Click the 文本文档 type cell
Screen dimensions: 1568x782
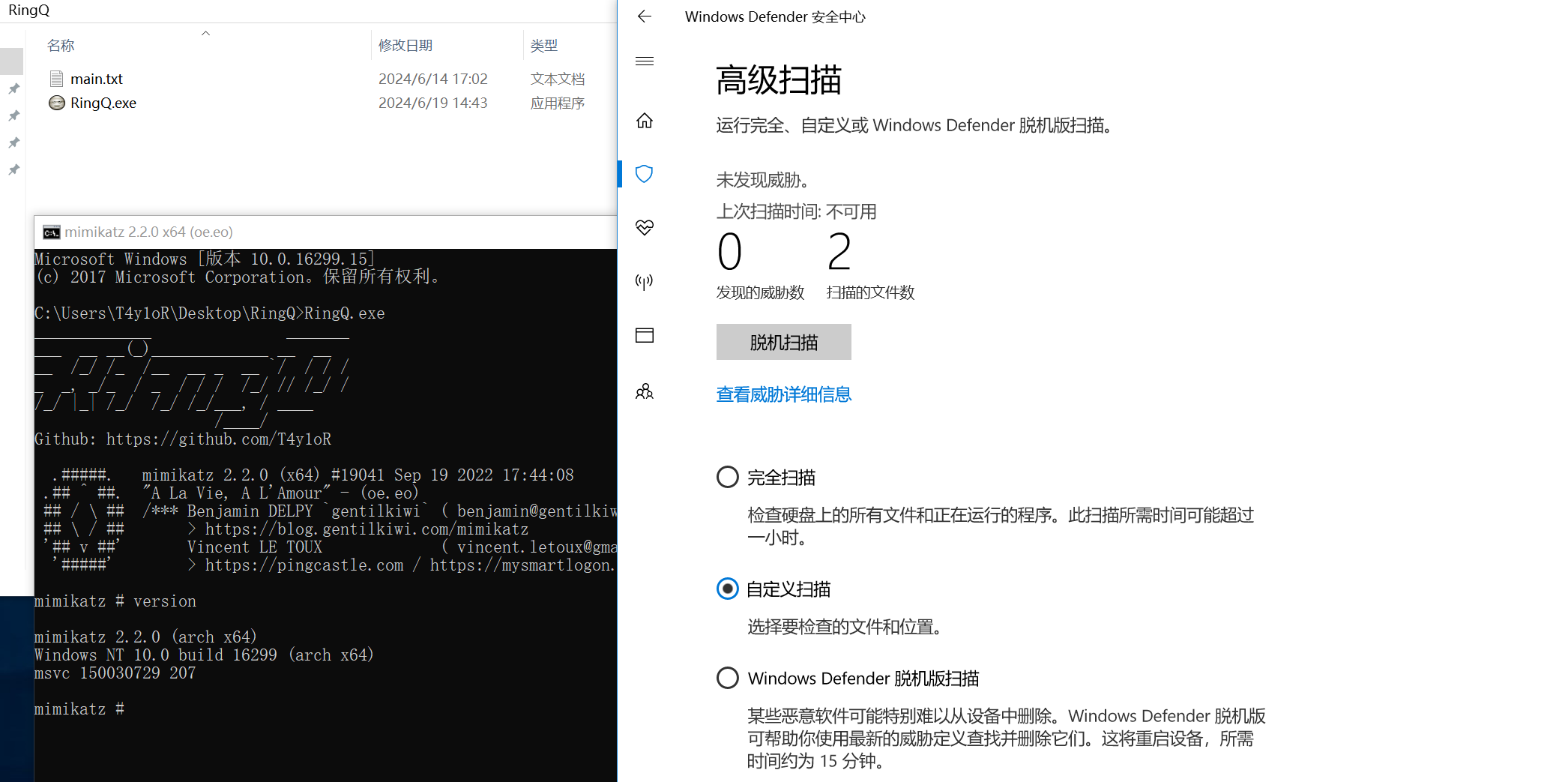(x=558, y=79)
